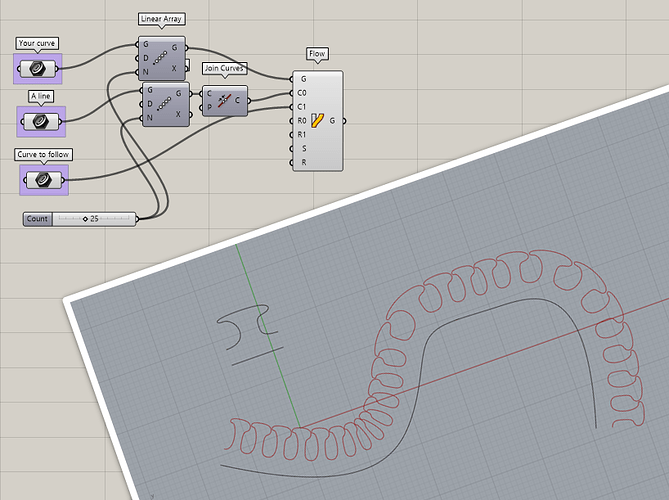Screen dimensions: 669x500
Task: Click G input of upper Linear Array
Action: [x=146, y=44]
